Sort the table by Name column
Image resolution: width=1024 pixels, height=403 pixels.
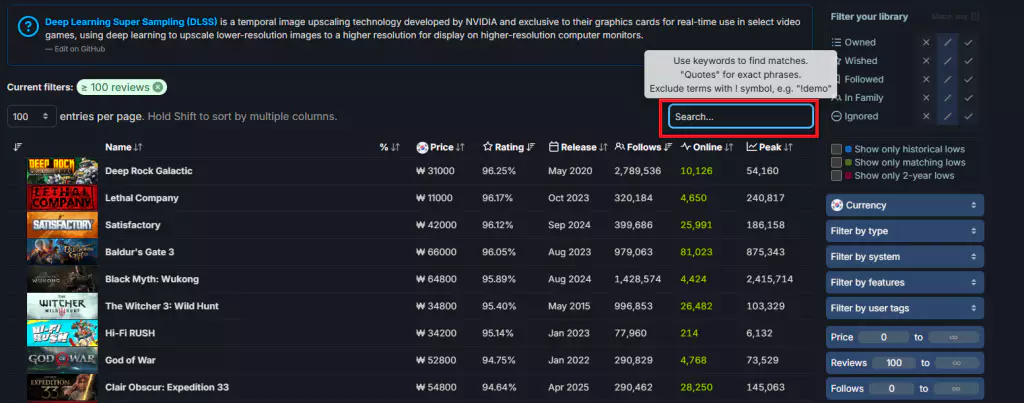pyautogui.click(x=118, y=148)
